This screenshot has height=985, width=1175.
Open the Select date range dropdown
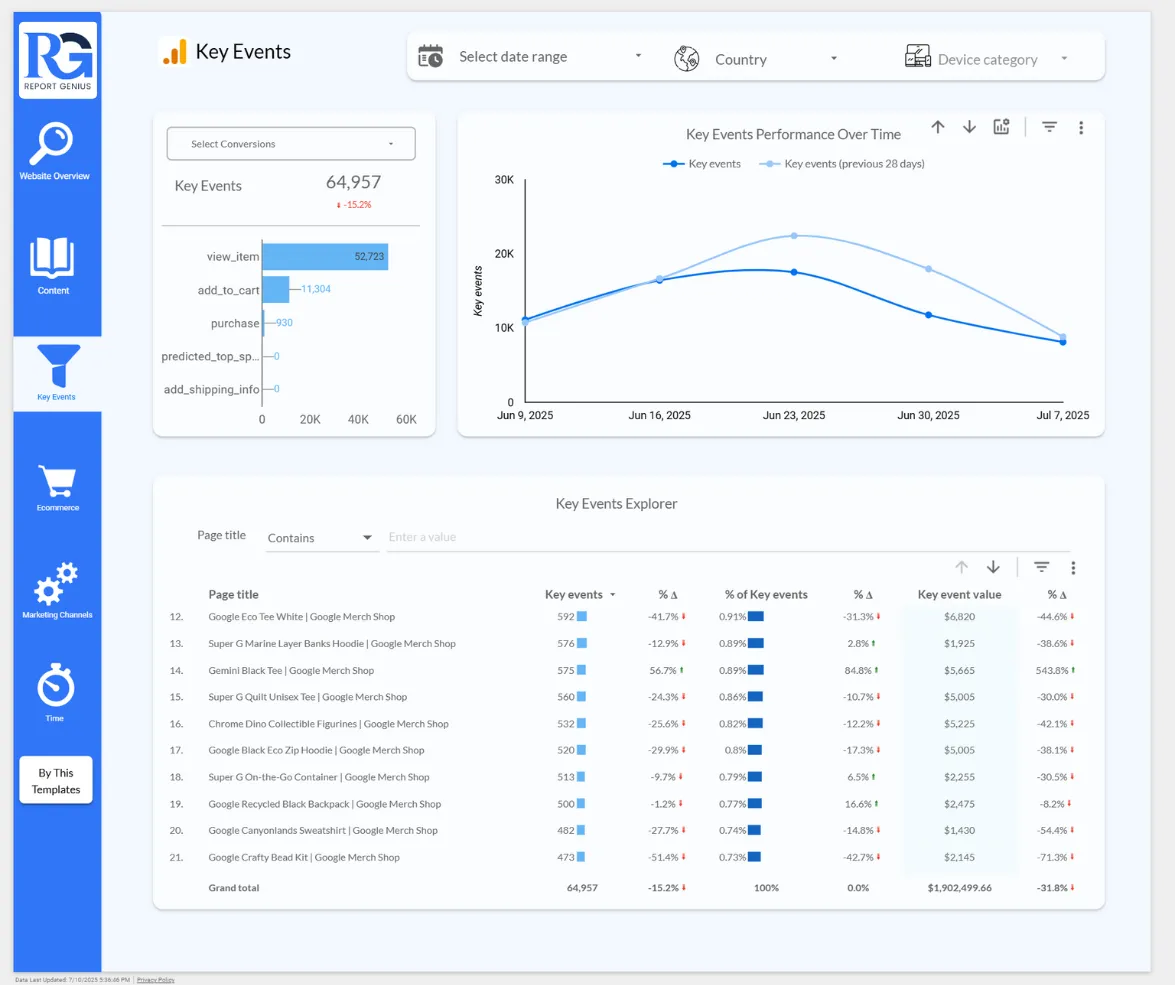point(551,56)
